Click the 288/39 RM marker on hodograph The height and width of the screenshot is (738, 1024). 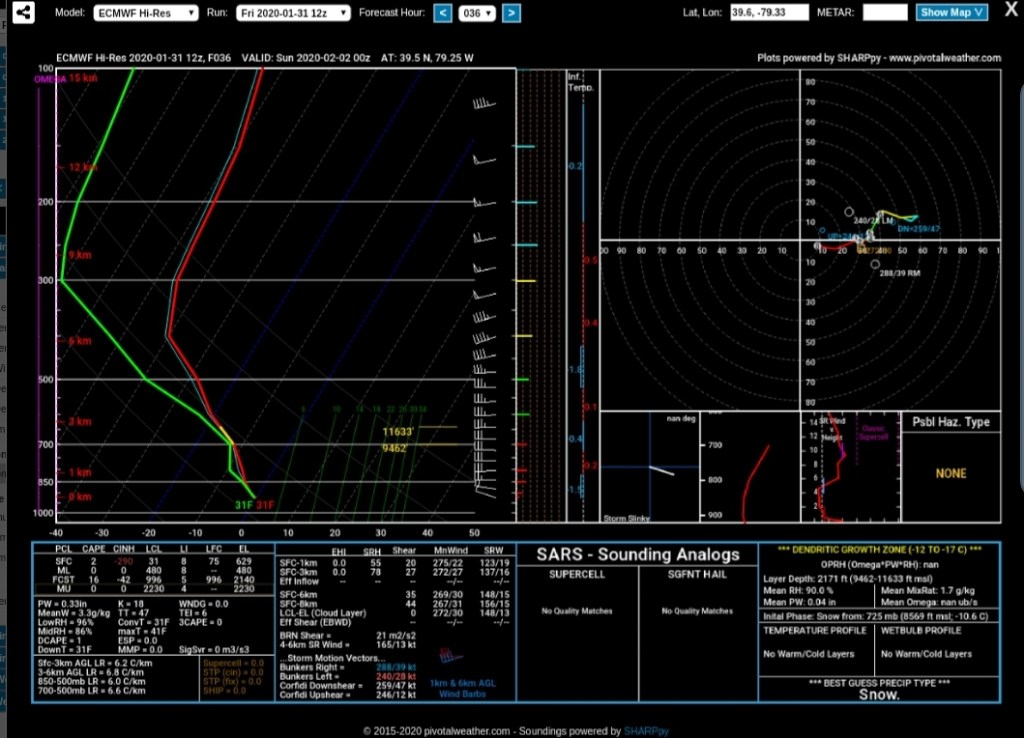876,264
